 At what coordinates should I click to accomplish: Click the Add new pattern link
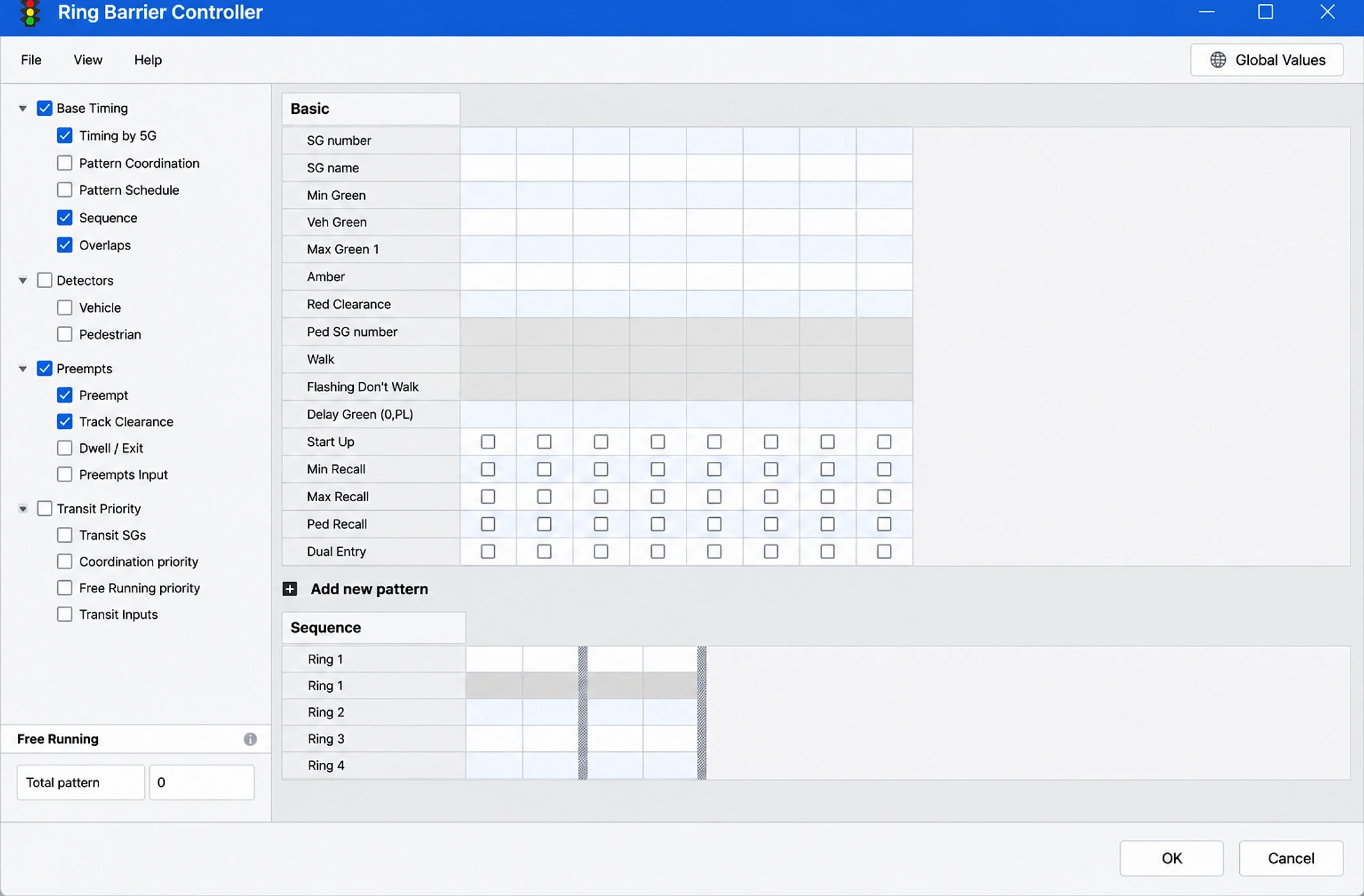click(x=369, y=589)
